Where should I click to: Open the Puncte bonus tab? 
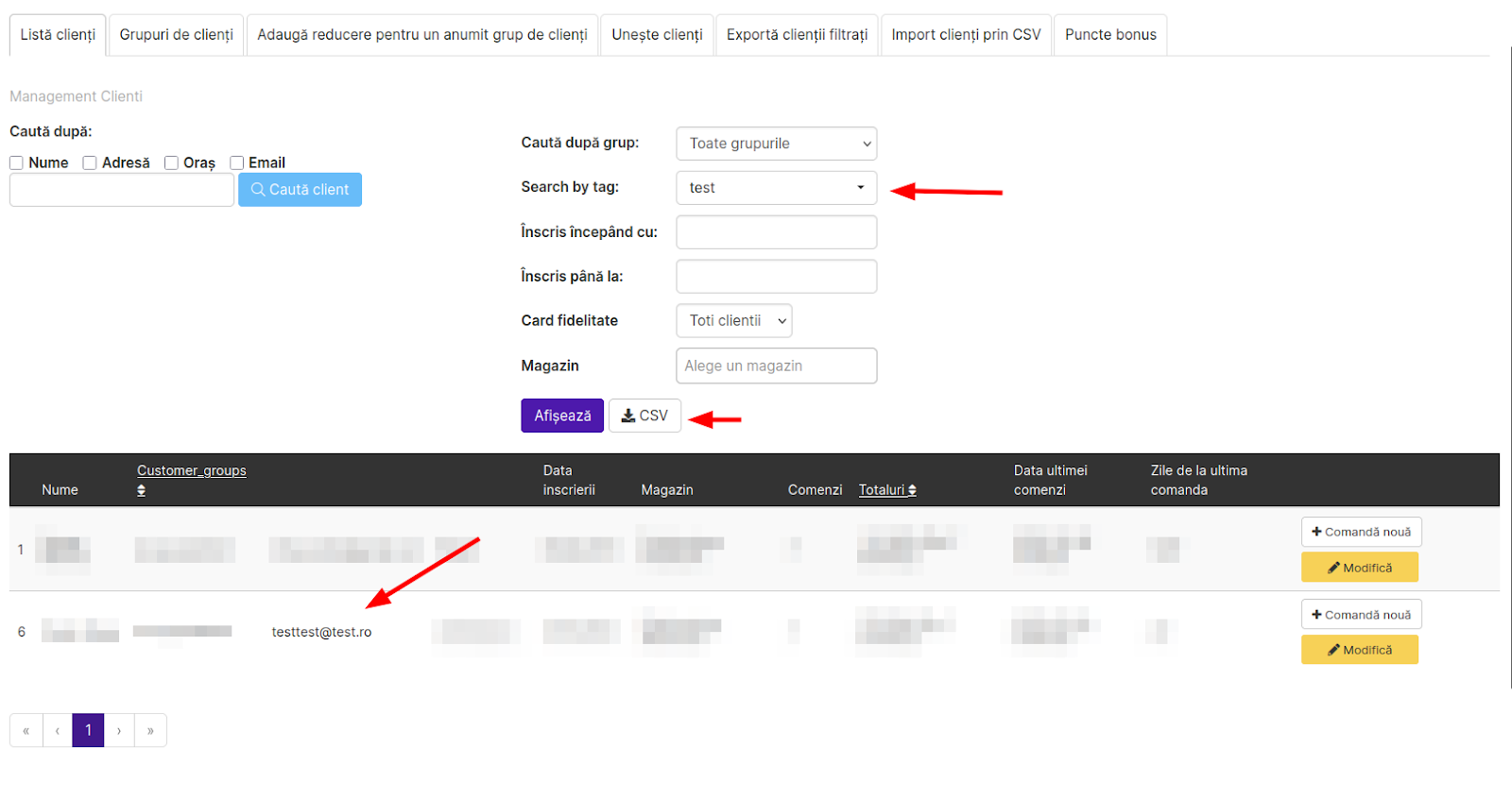coord(1110,35)
